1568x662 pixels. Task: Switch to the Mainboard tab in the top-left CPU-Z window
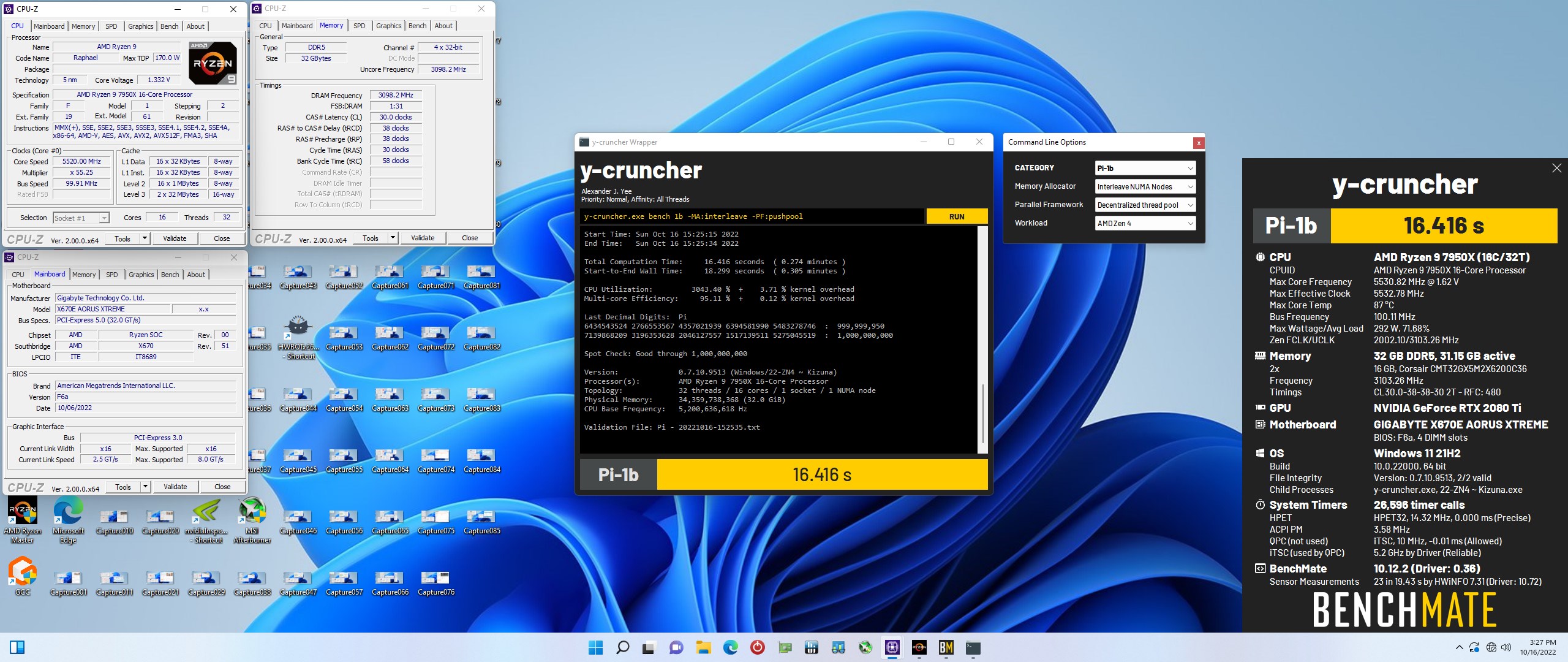pyautogui.click(x=49, y=26)
